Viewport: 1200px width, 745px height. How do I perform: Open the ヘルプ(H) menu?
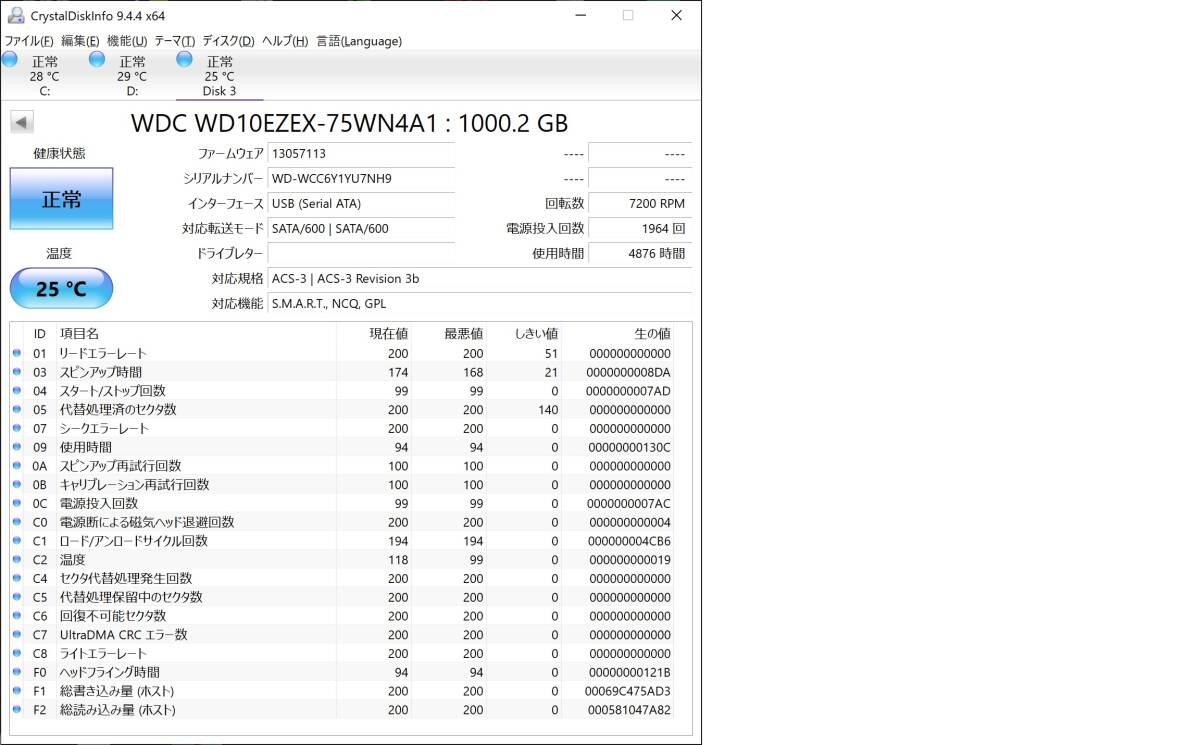[x=285, y=41]
